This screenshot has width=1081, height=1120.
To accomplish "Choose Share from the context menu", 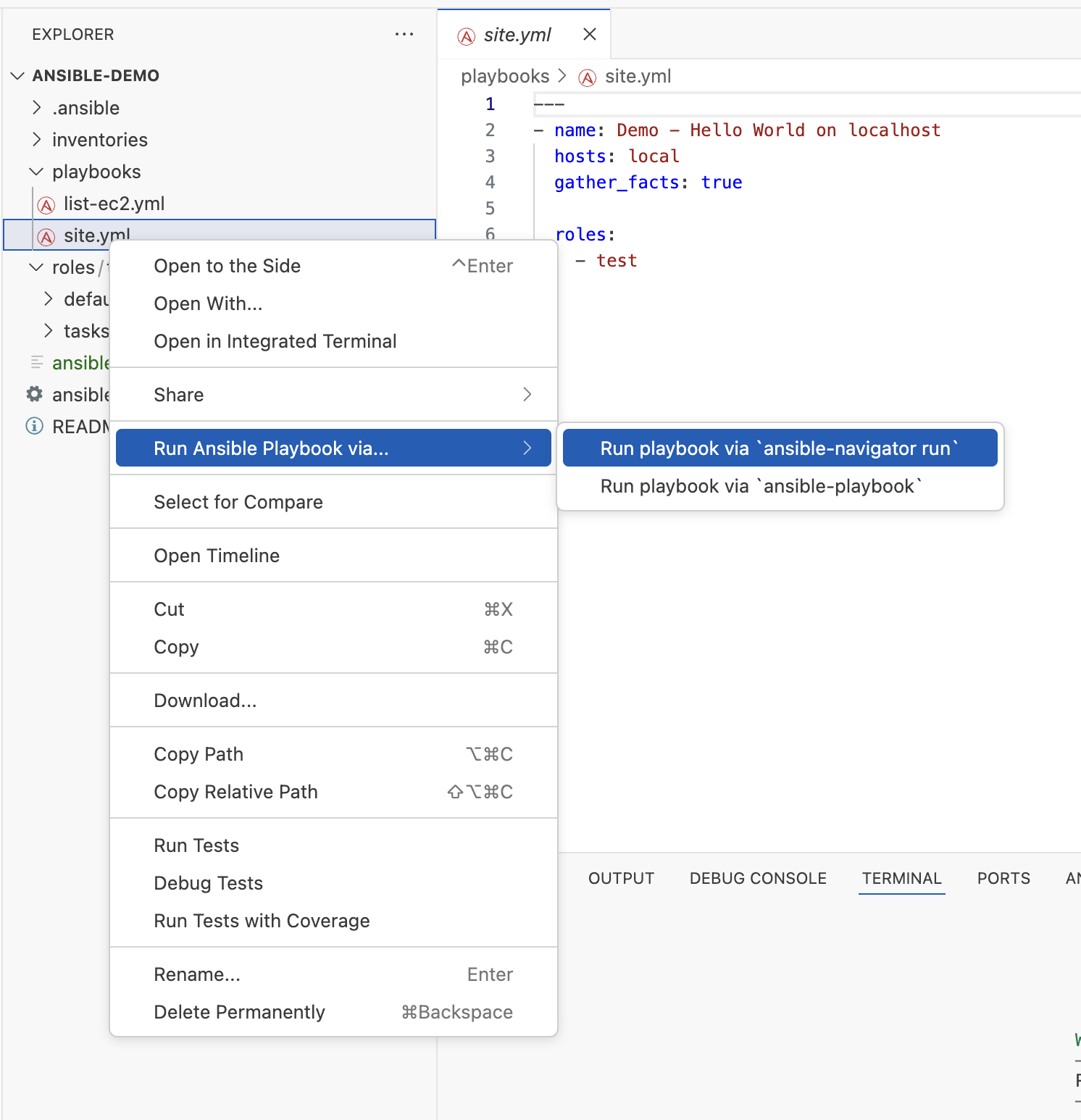I will click(333, 394).
